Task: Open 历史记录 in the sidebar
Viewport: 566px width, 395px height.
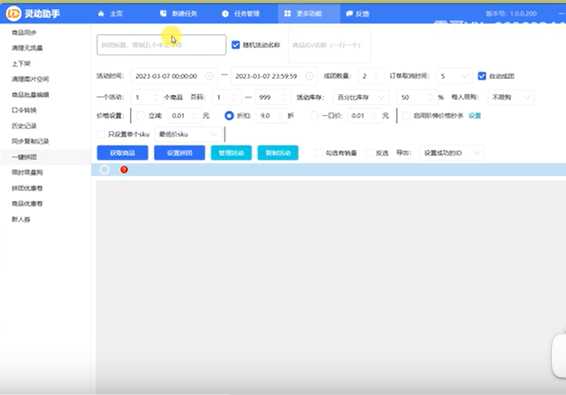Action: (24, 126)
